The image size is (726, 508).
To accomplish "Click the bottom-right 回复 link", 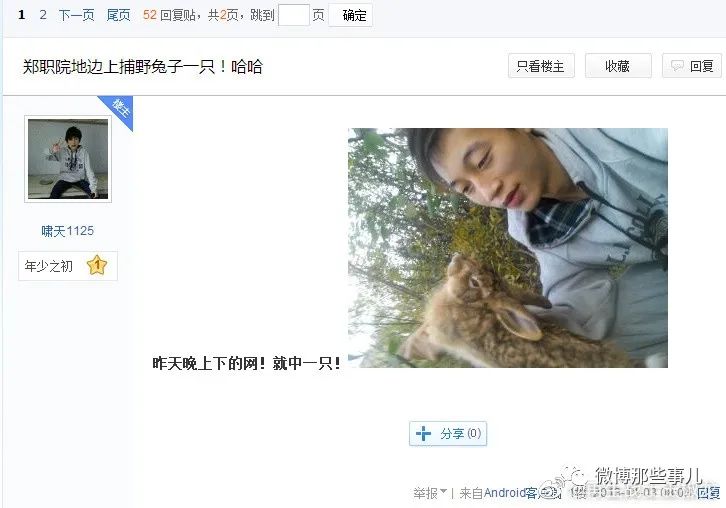I will click(709, 492).
